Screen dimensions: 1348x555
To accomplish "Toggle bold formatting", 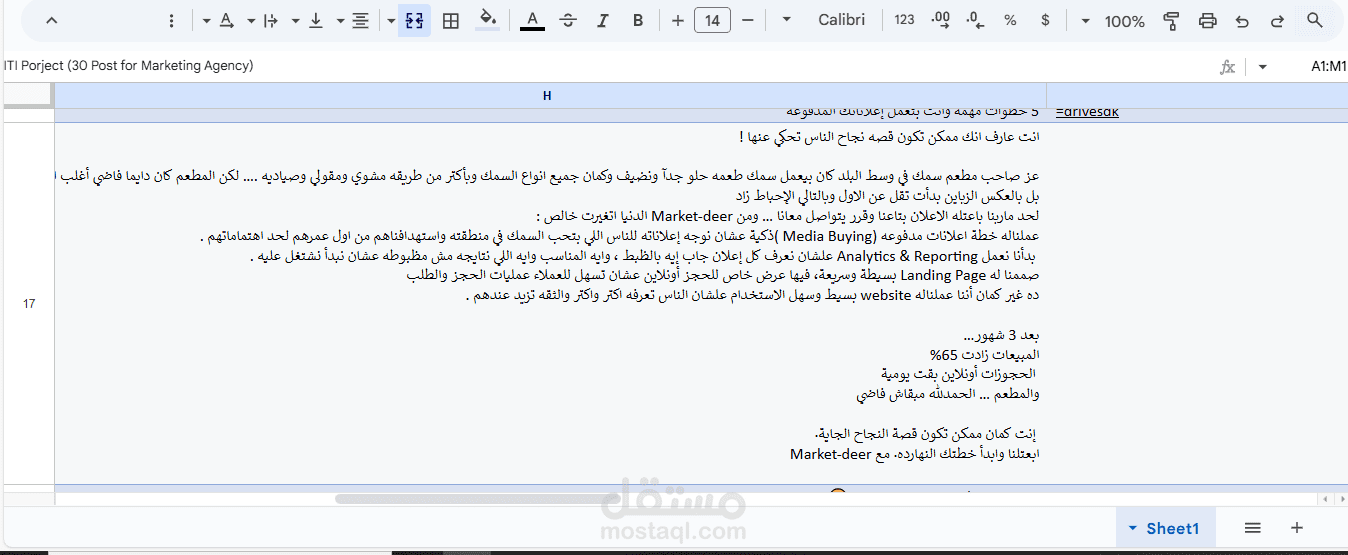I will (x=638, y=21).
